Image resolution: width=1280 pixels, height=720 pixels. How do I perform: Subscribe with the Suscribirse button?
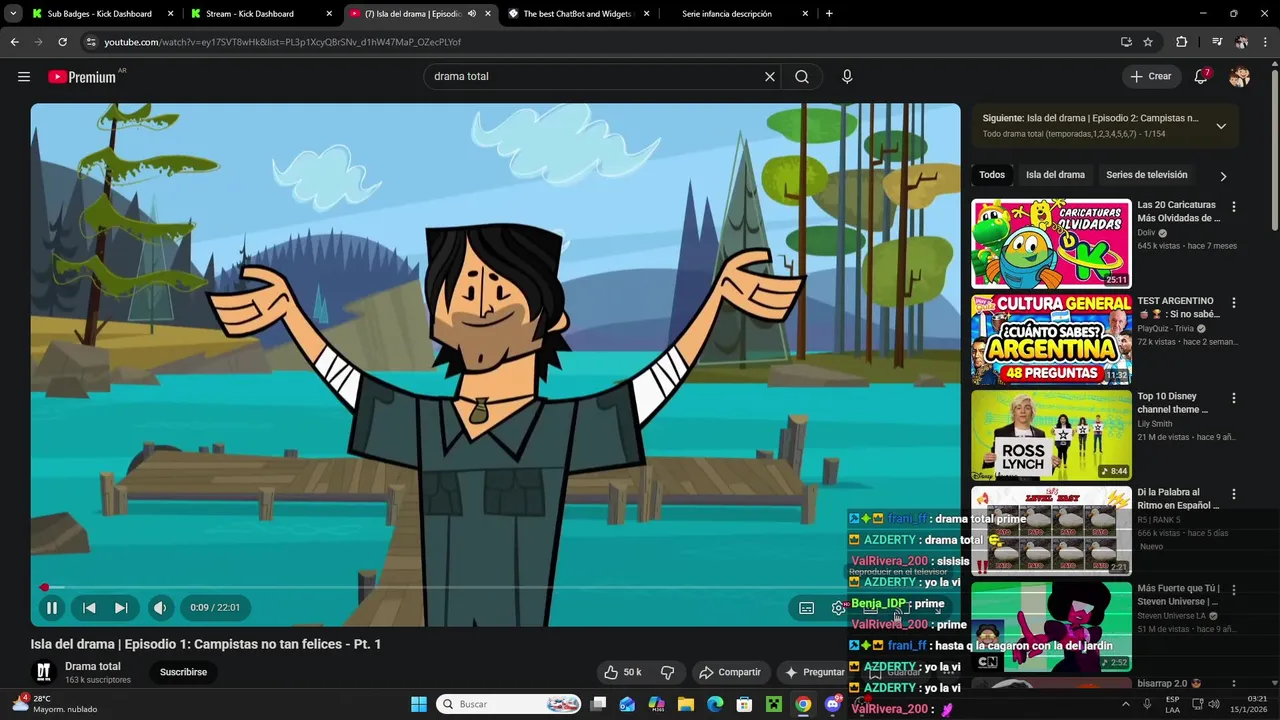click(183, 672)
